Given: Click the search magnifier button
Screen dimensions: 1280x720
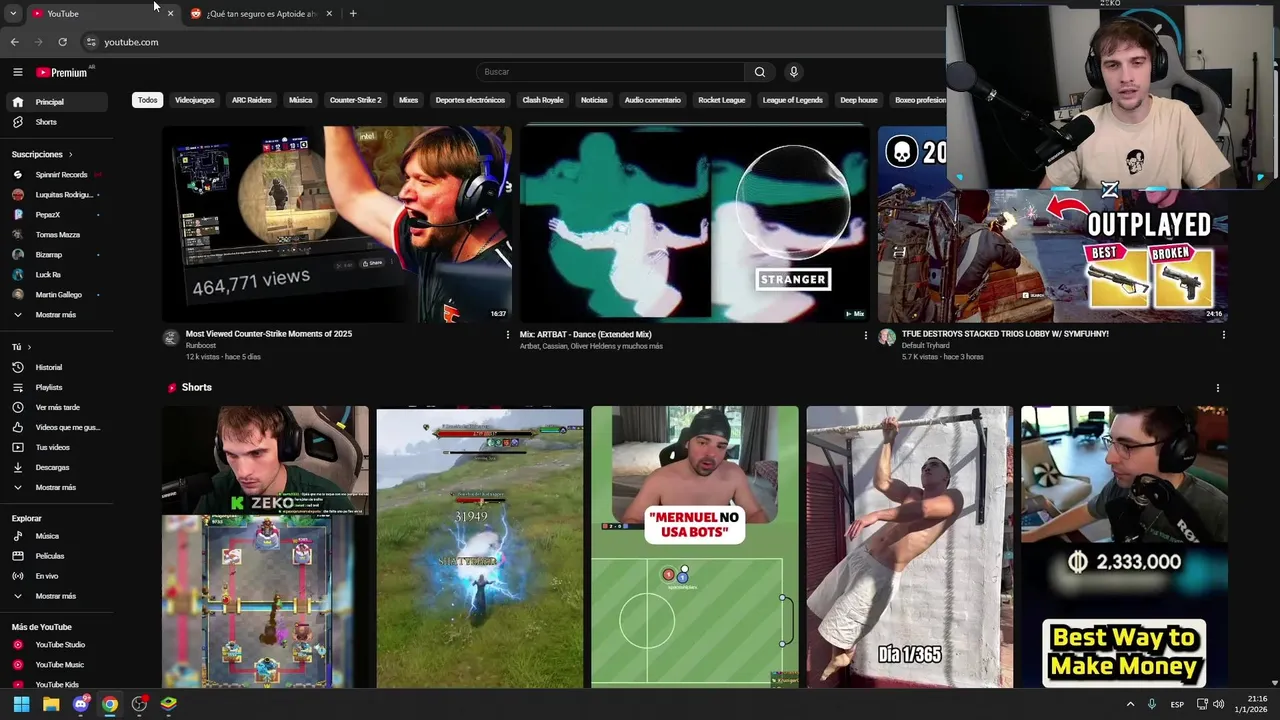Looking at the screenshot, I should tap(760, 72).
